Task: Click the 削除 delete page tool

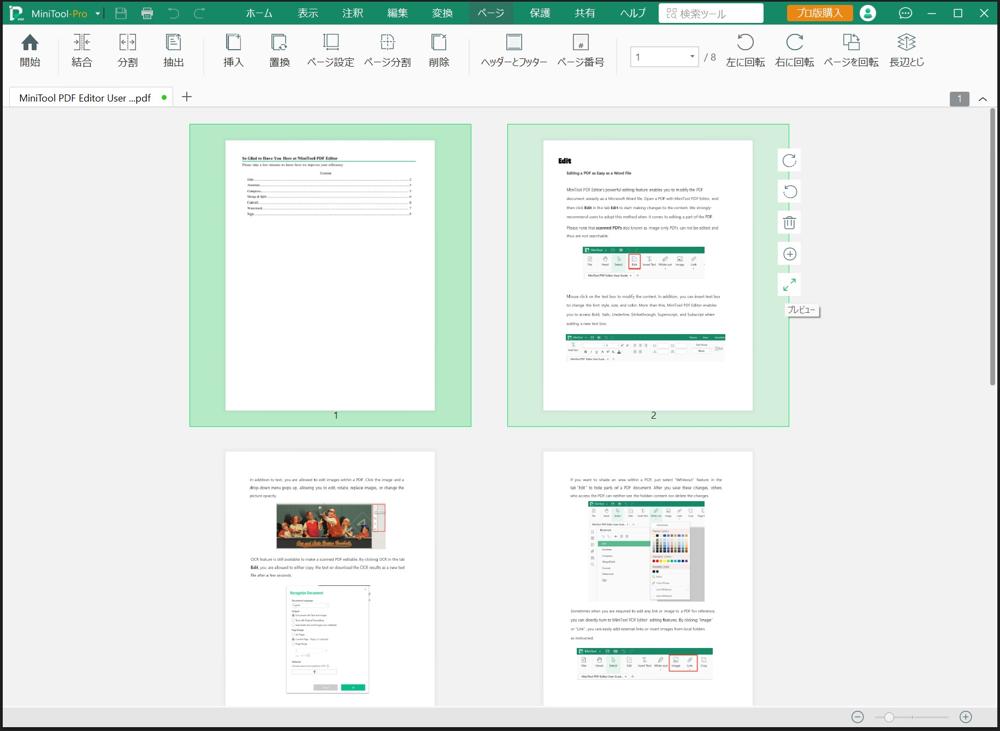Action: click(439, 50)
